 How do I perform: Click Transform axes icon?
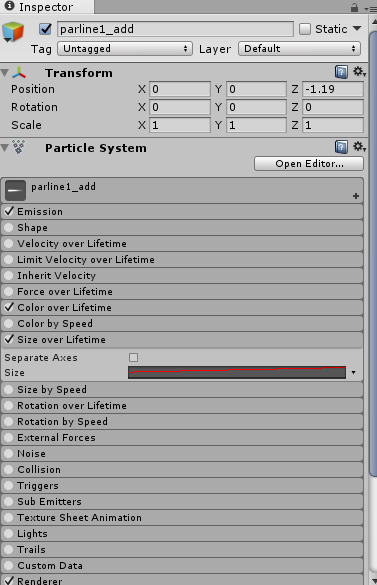click(x=19, y=72)
